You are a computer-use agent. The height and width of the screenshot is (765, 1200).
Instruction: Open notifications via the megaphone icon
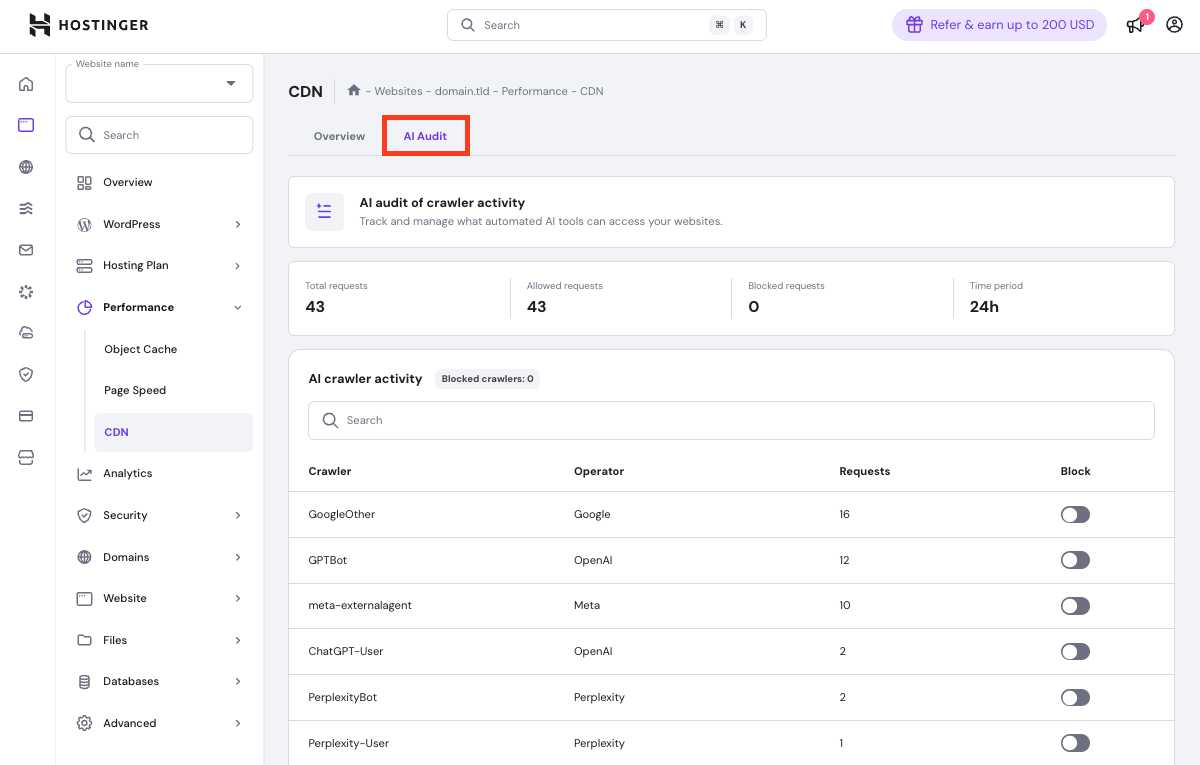click(1135, 25)
